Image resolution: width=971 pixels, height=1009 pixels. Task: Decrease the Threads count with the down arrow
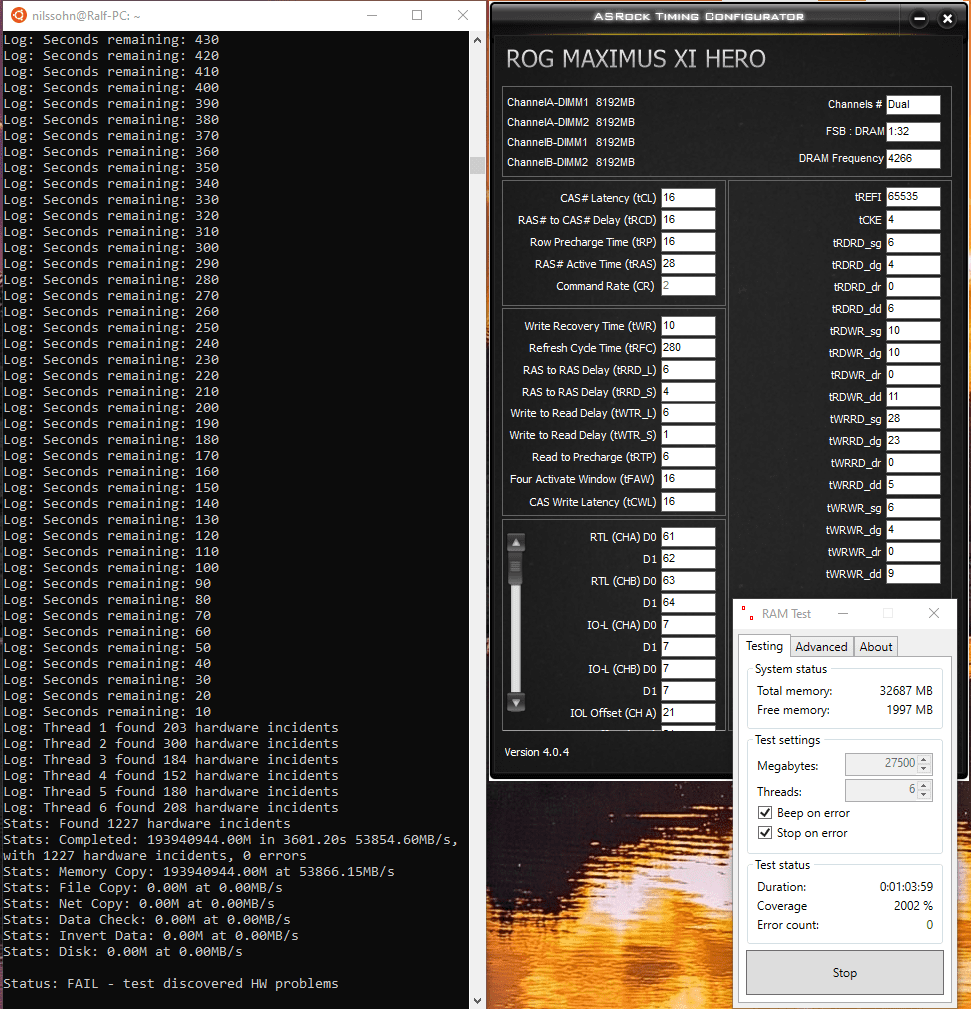pos(924,794)
